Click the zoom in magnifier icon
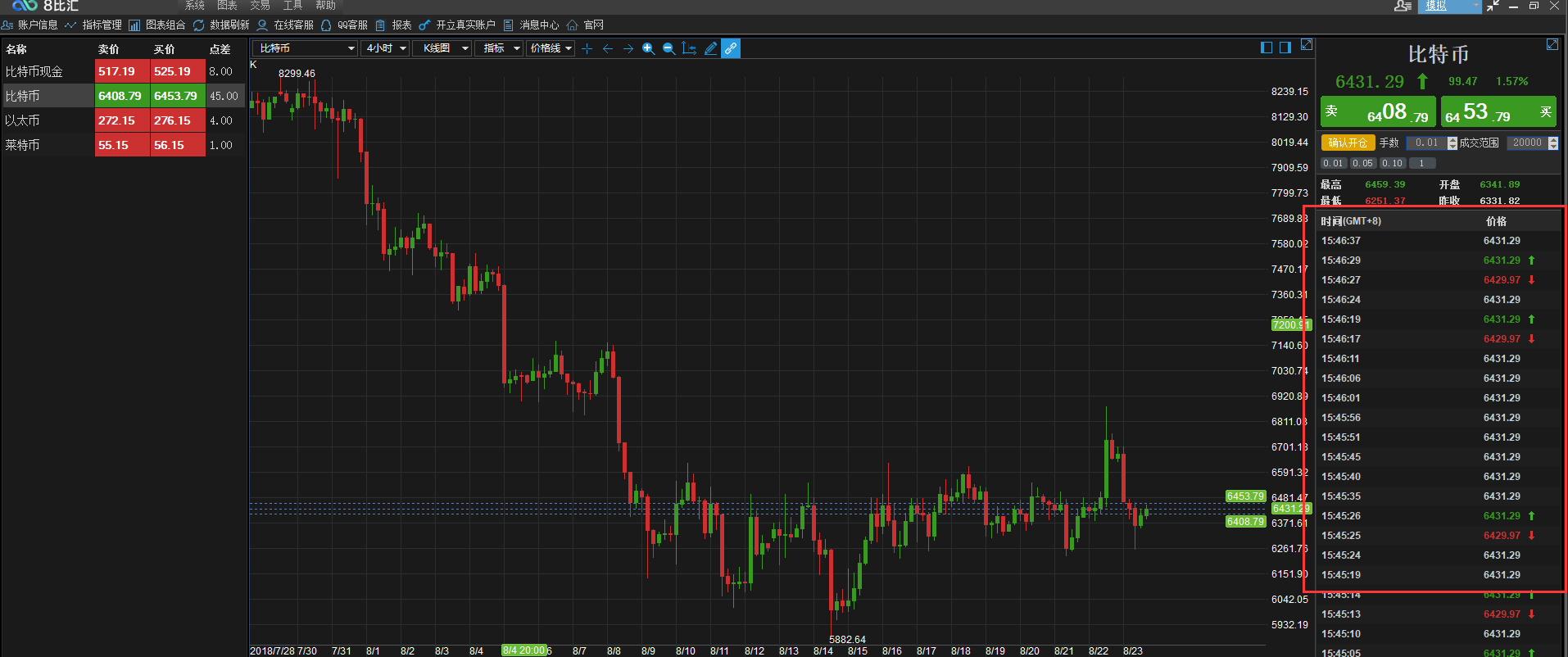Screen dimensions: 1568x657 648,48
